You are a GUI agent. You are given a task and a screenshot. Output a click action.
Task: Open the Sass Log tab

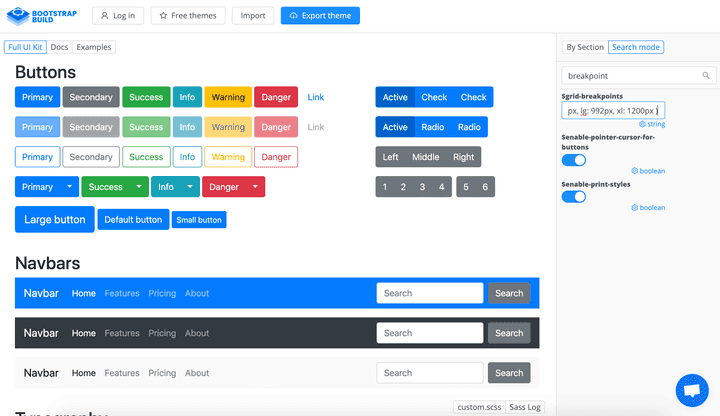(x=524, y=407)
